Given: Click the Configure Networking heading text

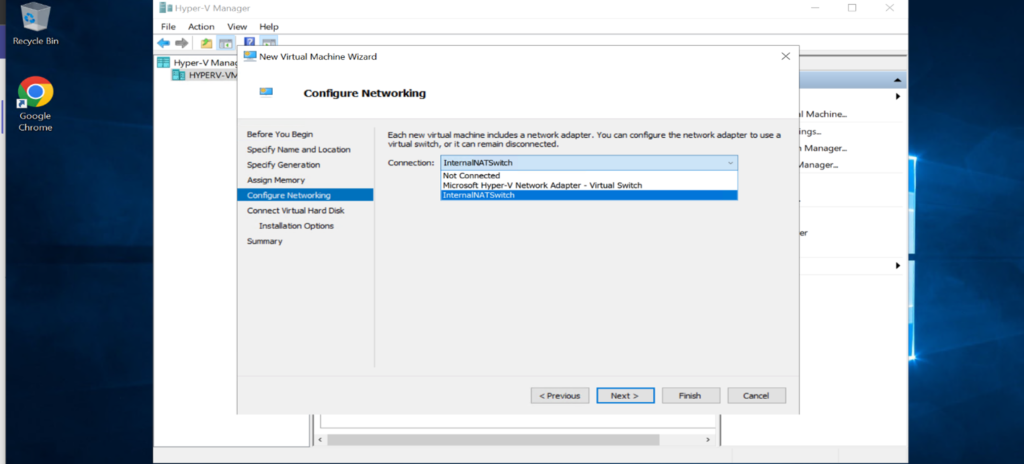Looking at the screenshot, I should [x=364, y=93].
